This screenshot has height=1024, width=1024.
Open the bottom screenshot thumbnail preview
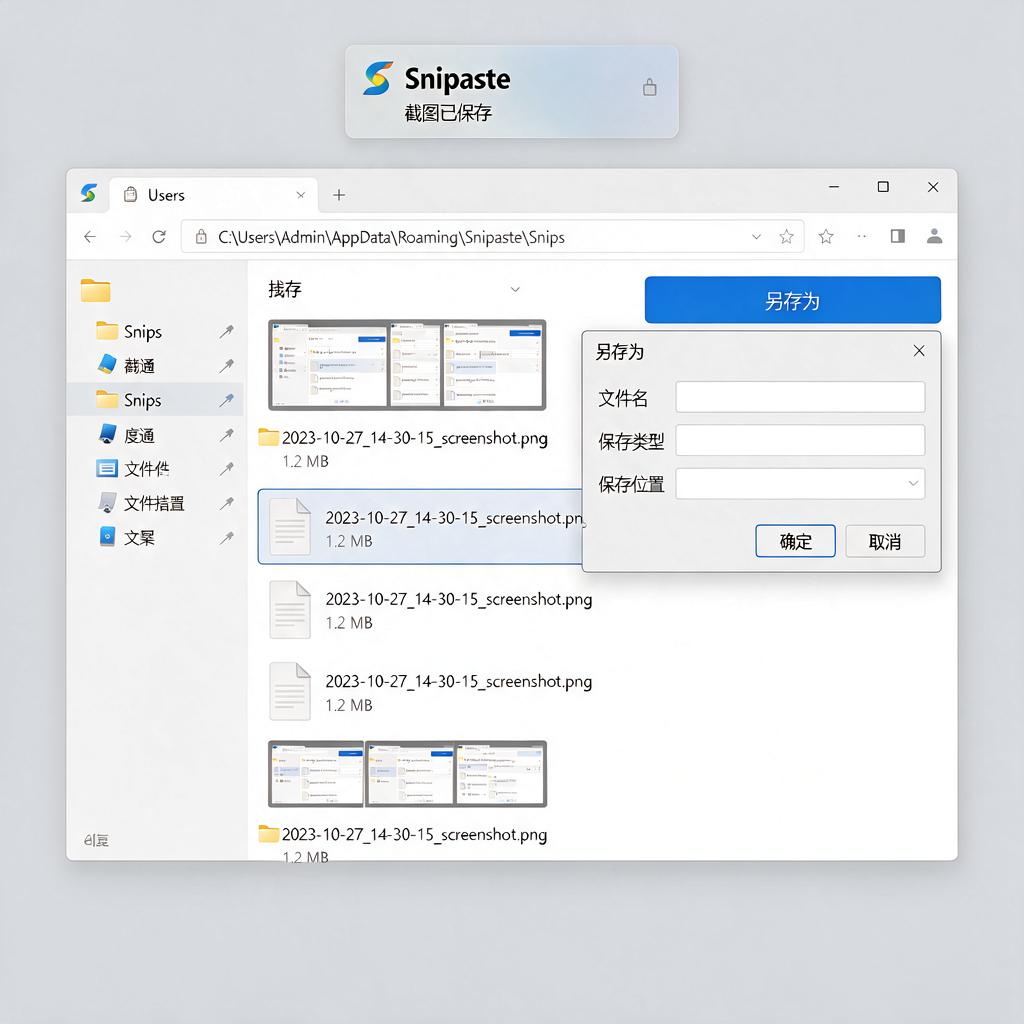[x=407, y=774]
